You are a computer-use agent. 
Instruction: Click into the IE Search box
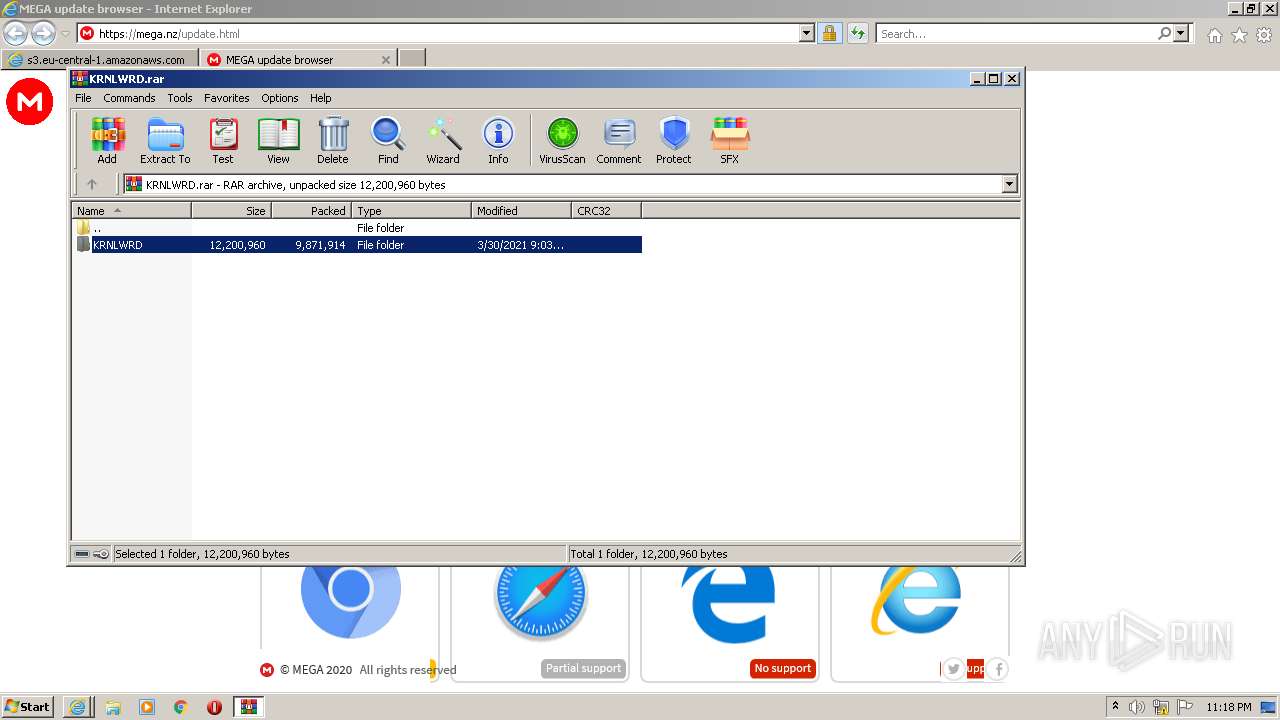click(1016, 33)
